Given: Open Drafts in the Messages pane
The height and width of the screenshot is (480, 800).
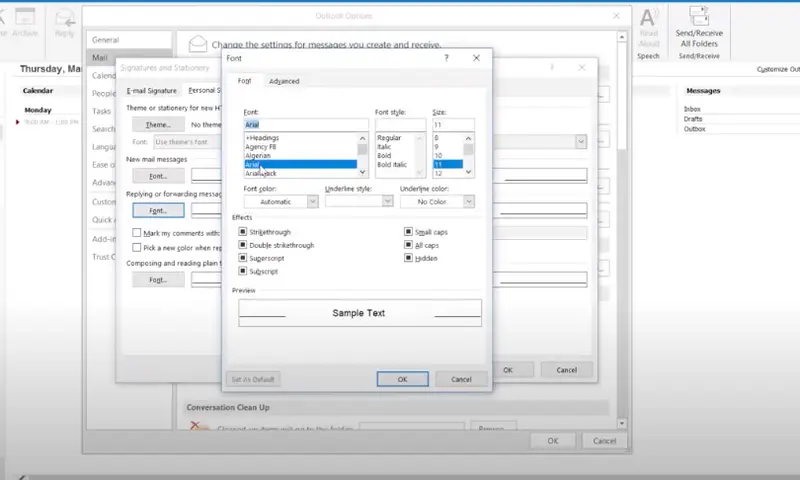Looking at the screenshot, I should tap(693, 119).
